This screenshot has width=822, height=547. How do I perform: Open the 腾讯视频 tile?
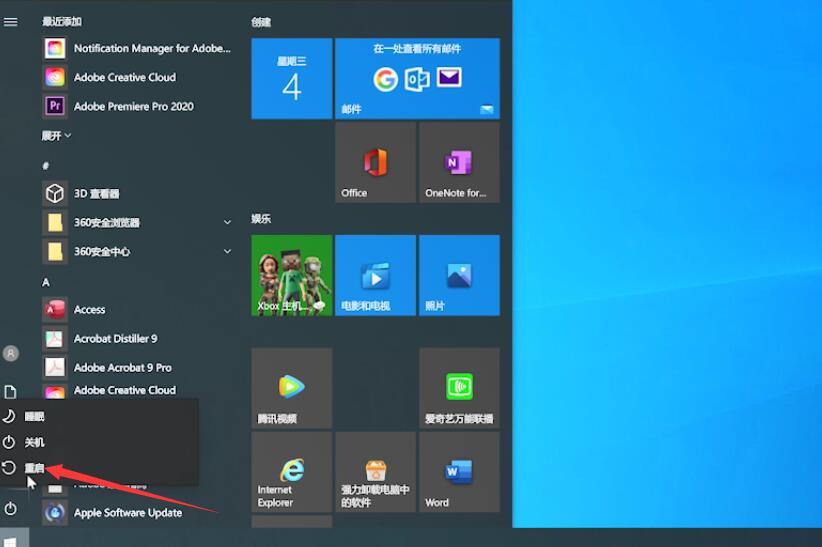[292, 388]
